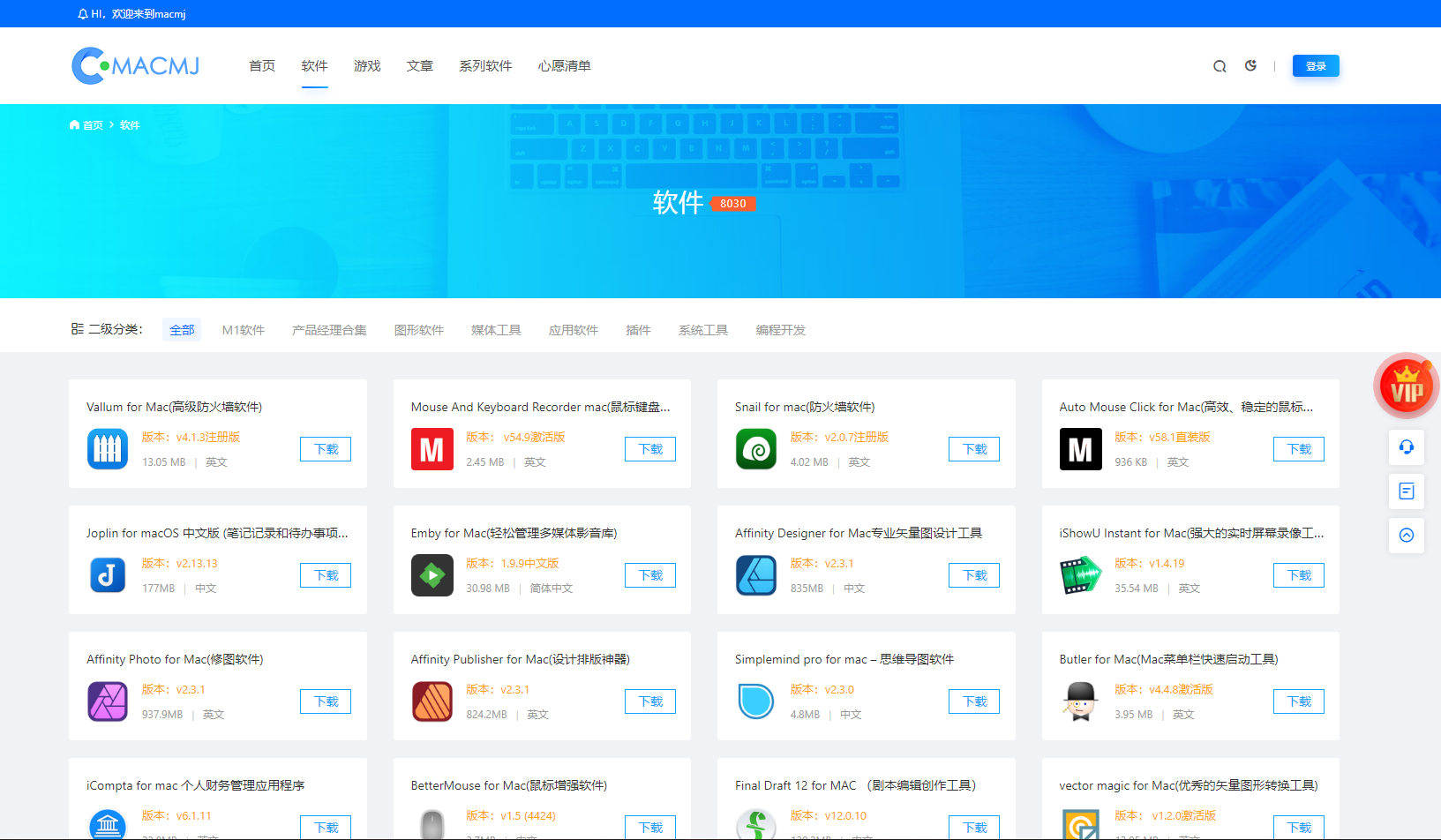Open Affinity Photo app icon
This screenshot has height=840, width=1441.
click(x=108, y=701)
